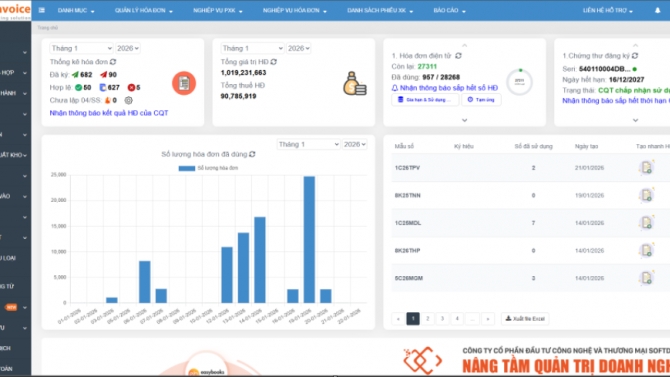Toggle the hamburger sidebar menu icon

(41, 10)
